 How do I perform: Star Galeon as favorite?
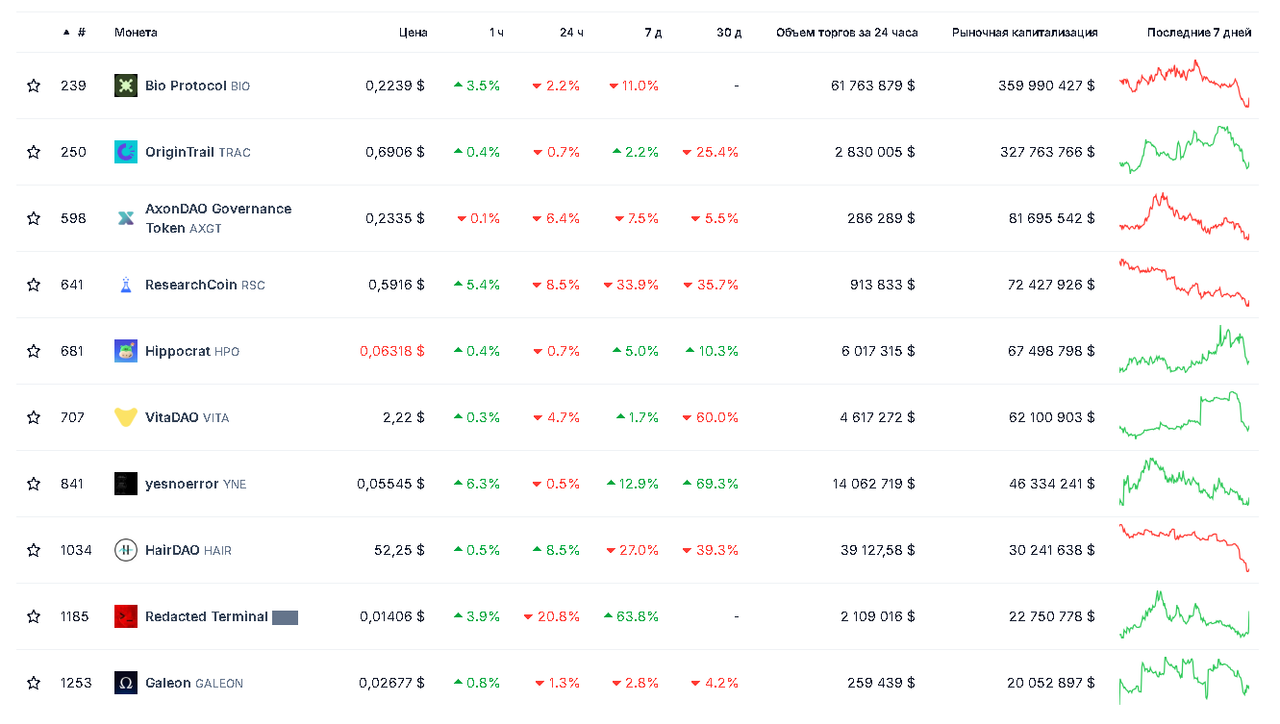click(x=34, y=683)
